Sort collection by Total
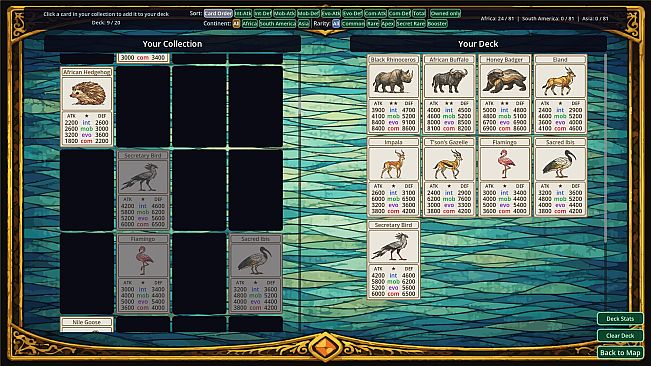 tap(419, 13)
